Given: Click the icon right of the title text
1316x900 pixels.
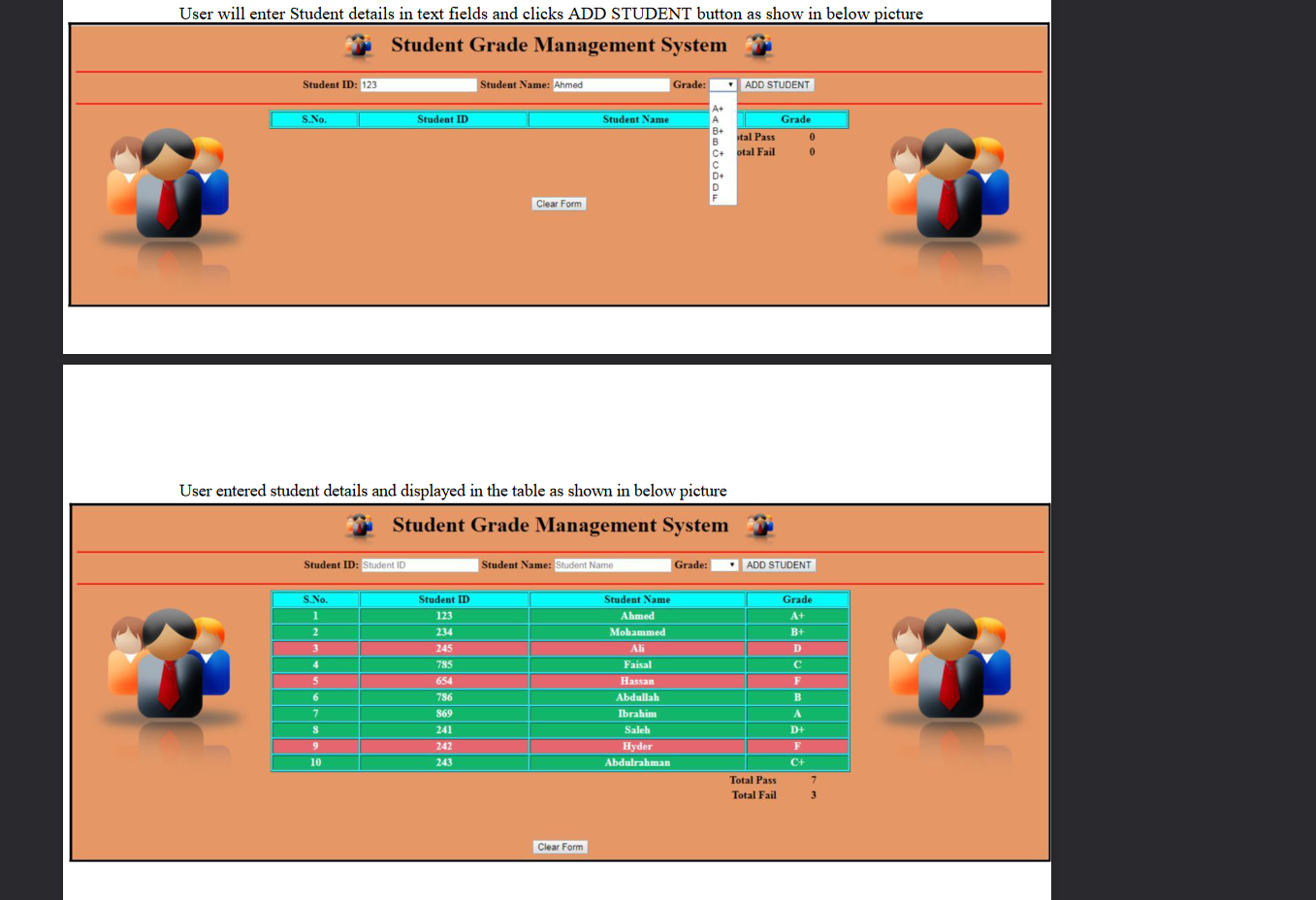Looking at the screenshot, I should 759,47.
